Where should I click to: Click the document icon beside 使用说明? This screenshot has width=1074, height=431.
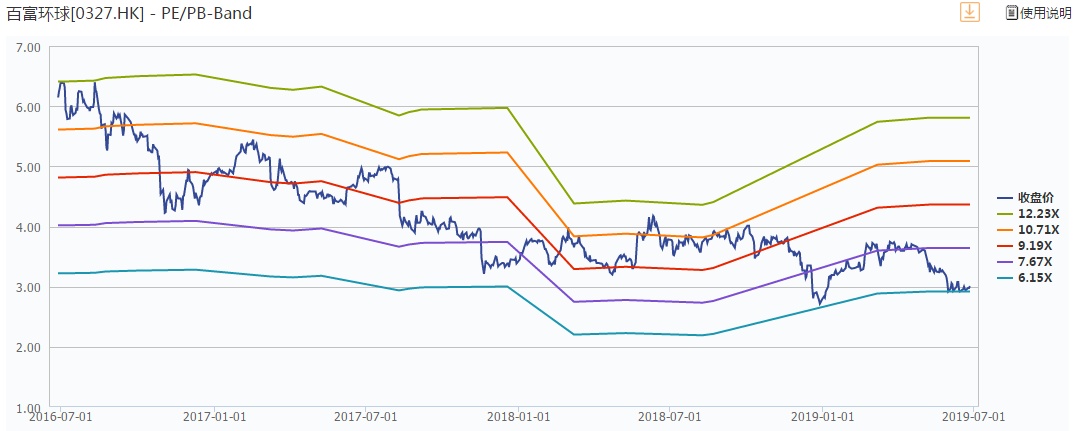pos(1011,13)
